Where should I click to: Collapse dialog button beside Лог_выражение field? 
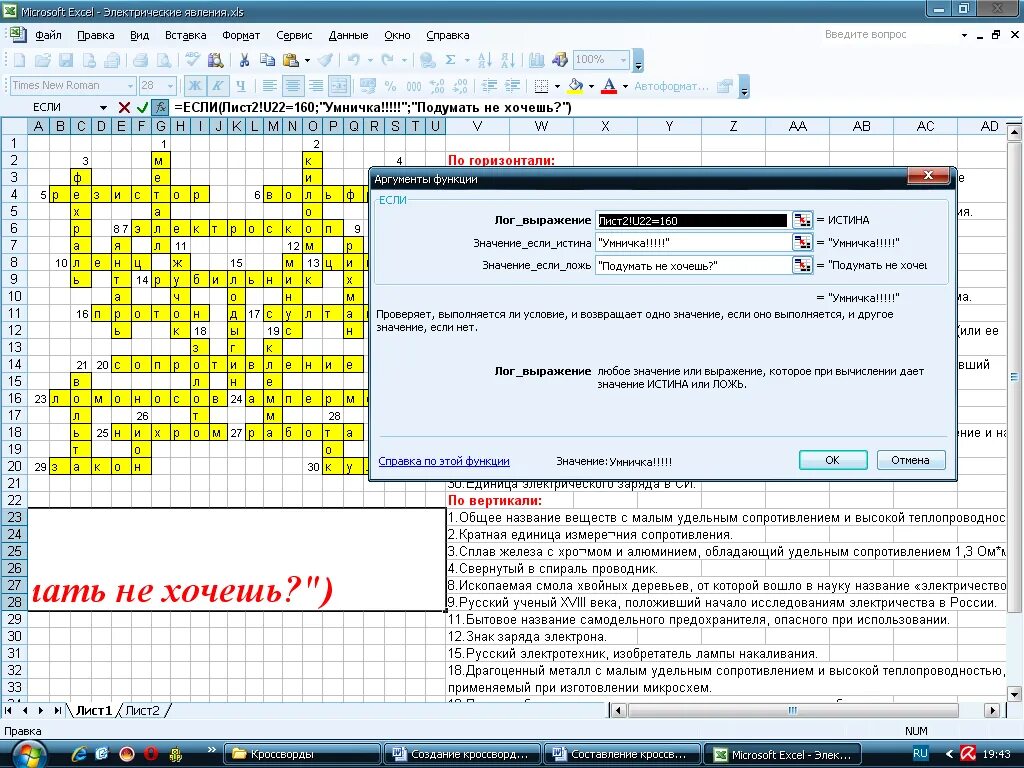tap(802, 220)
